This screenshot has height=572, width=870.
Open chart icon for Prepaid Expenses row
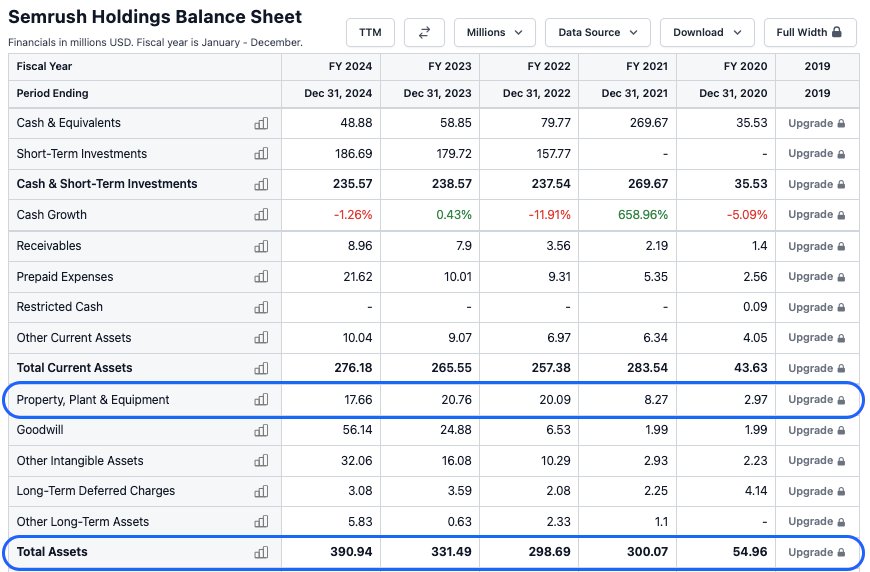[x=261, y=276]
